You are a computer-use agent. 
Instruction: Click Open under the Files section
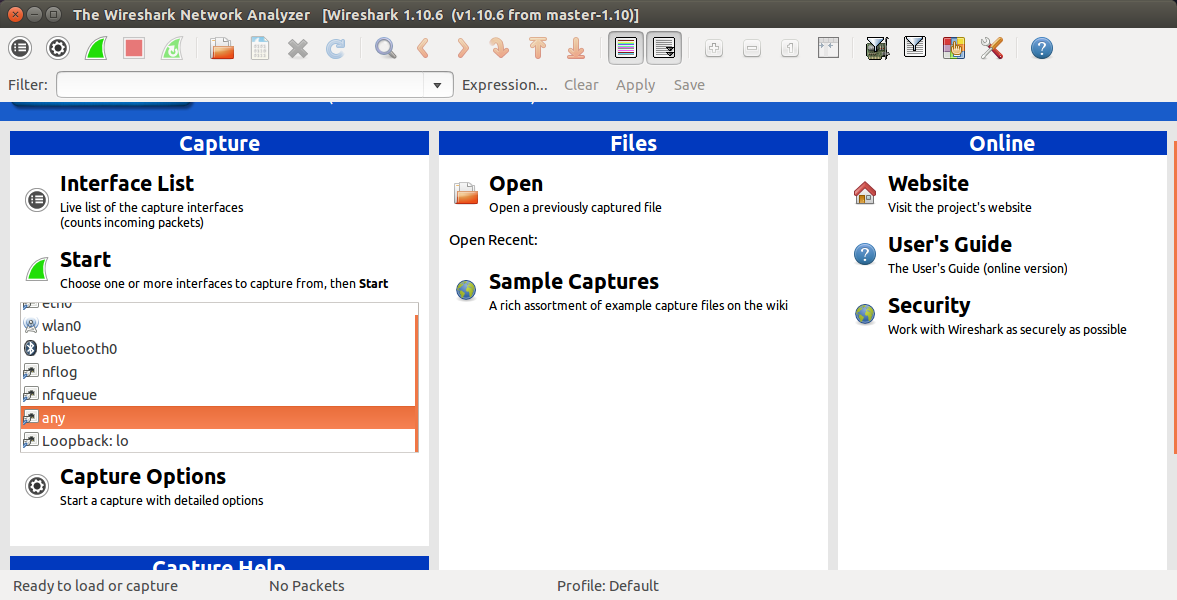[x=516, y=183]
